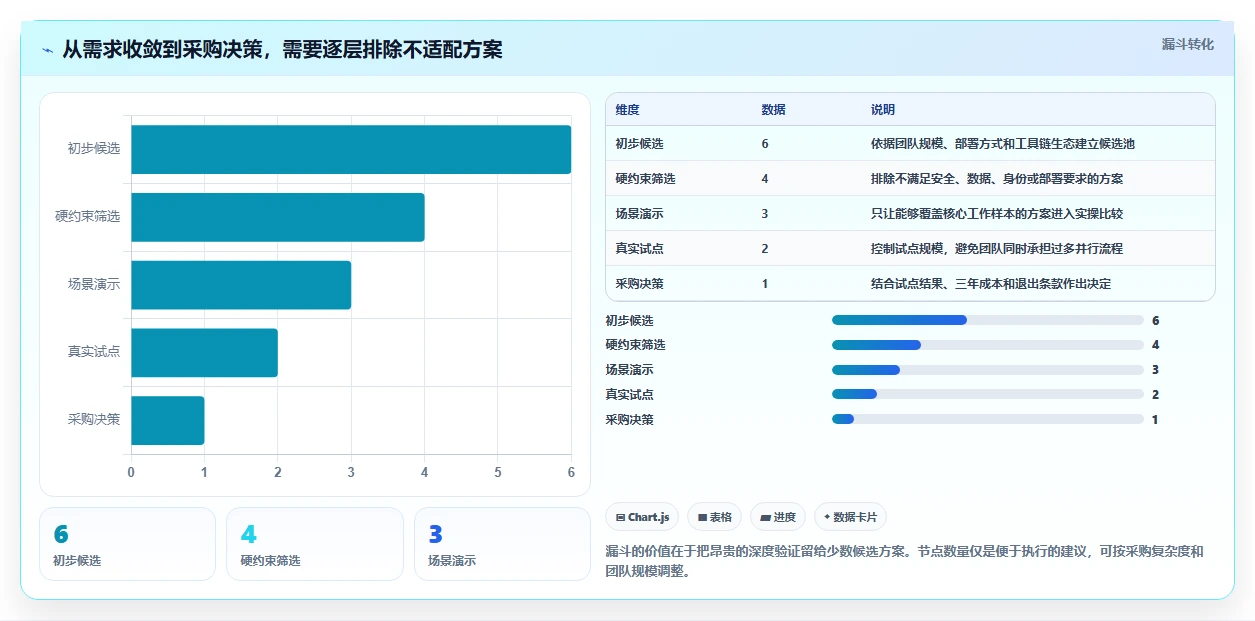This screenshot has width=1255, height=621.
Task: Click the 漏斗转化 label in header
Action: click(1188, 44)
